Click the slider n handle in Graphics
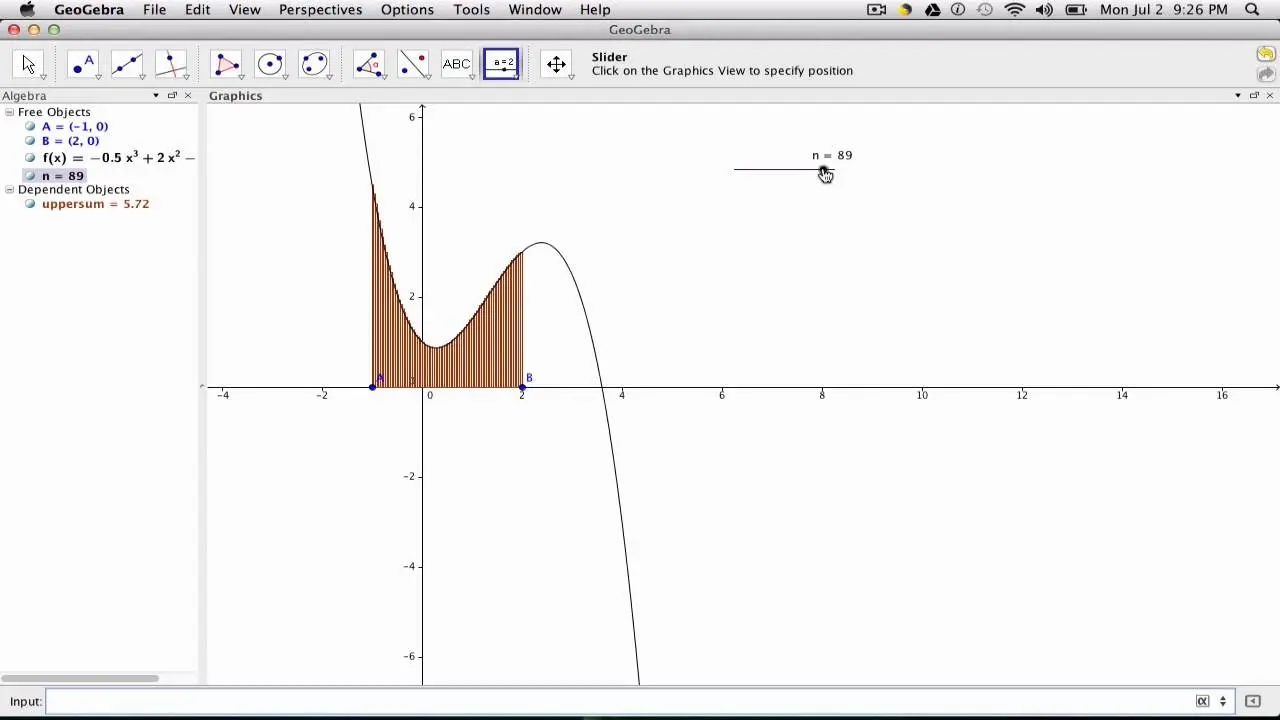This screenshot has width=1280, height=720. coord(823,169)
